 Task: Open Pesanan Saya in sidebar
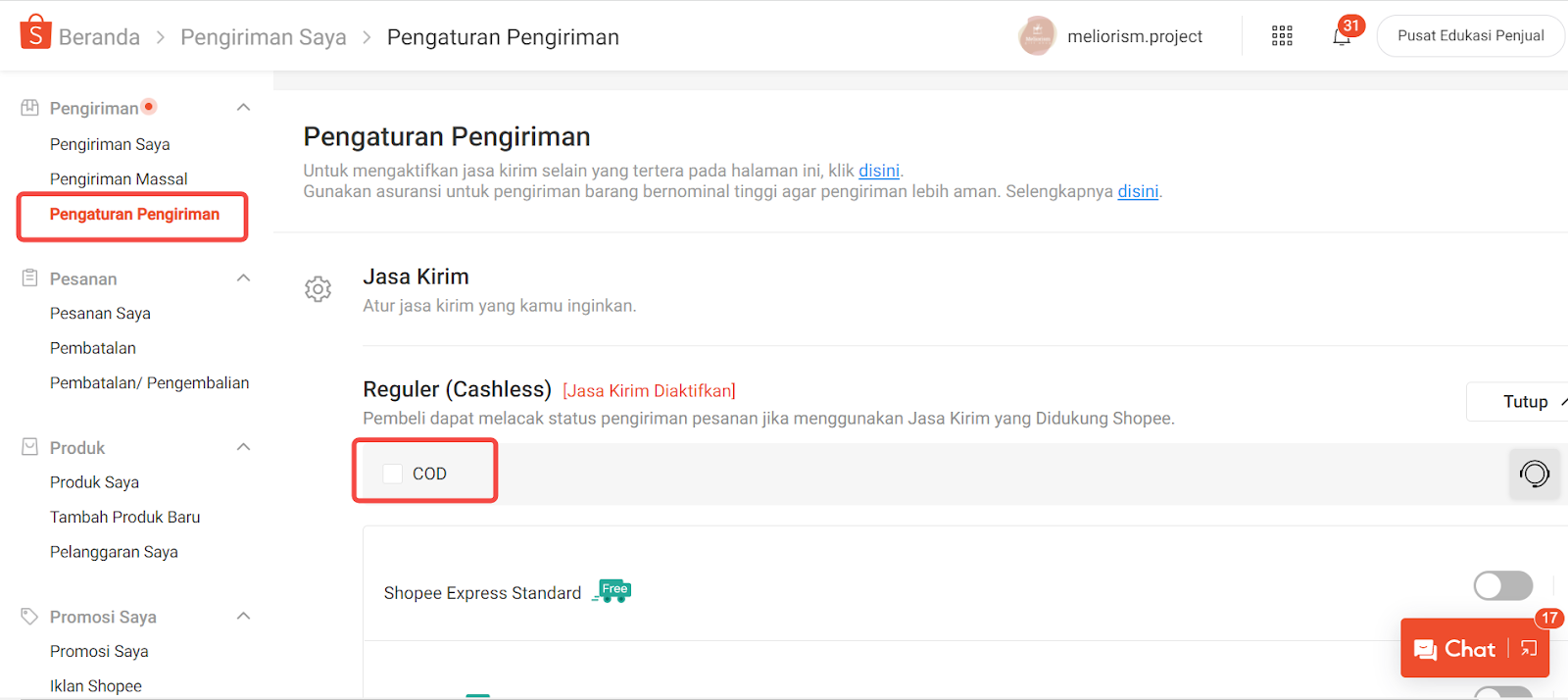pos(100,314)
